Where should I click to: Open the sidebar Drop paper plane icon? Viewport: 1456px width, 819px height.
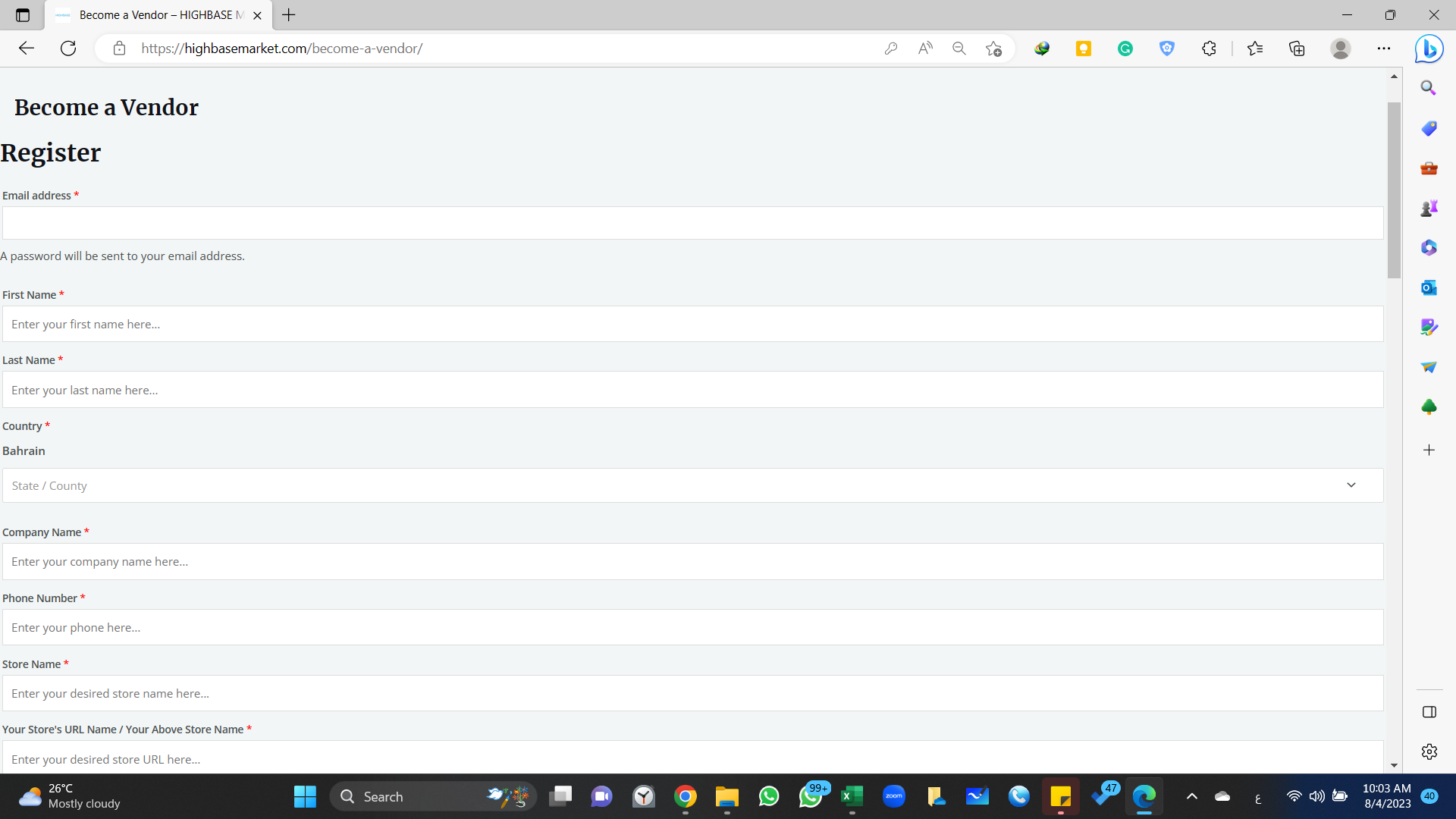point(1429,367)
